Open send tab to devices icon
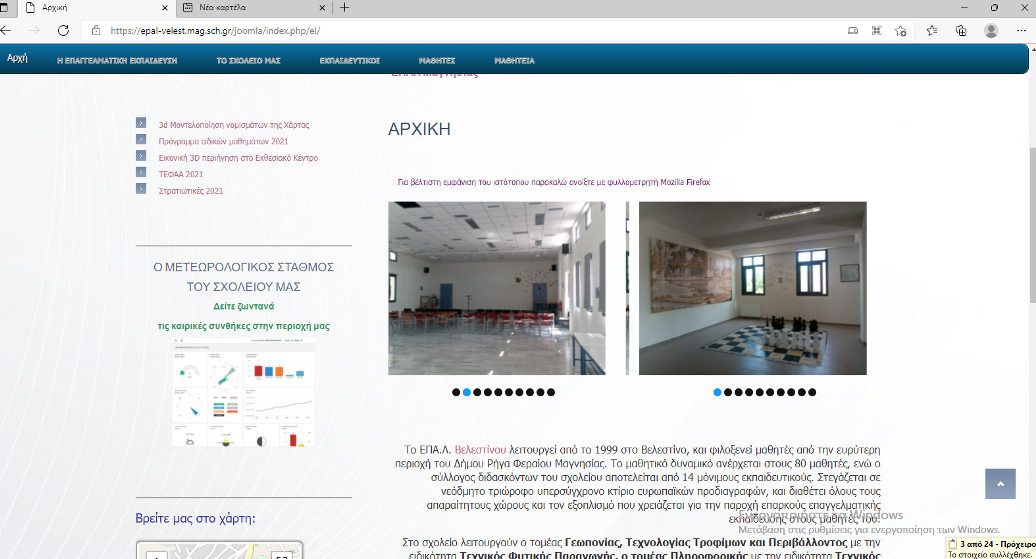 pyautogui.click(x=853, y=30)
